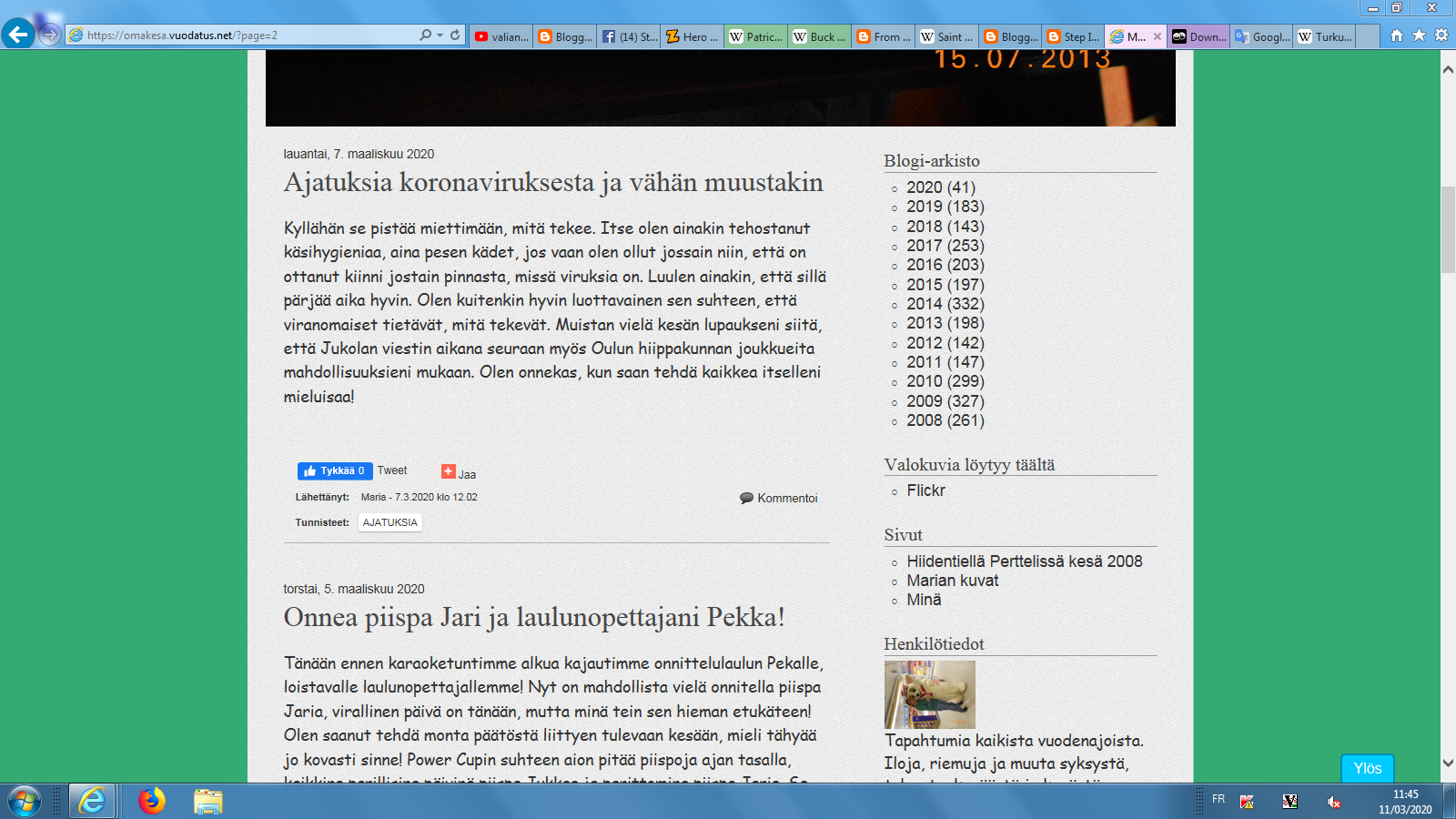Screen dimensions: 1456x819
Task: Open the 2018 (143) archive
Action: 945,227
